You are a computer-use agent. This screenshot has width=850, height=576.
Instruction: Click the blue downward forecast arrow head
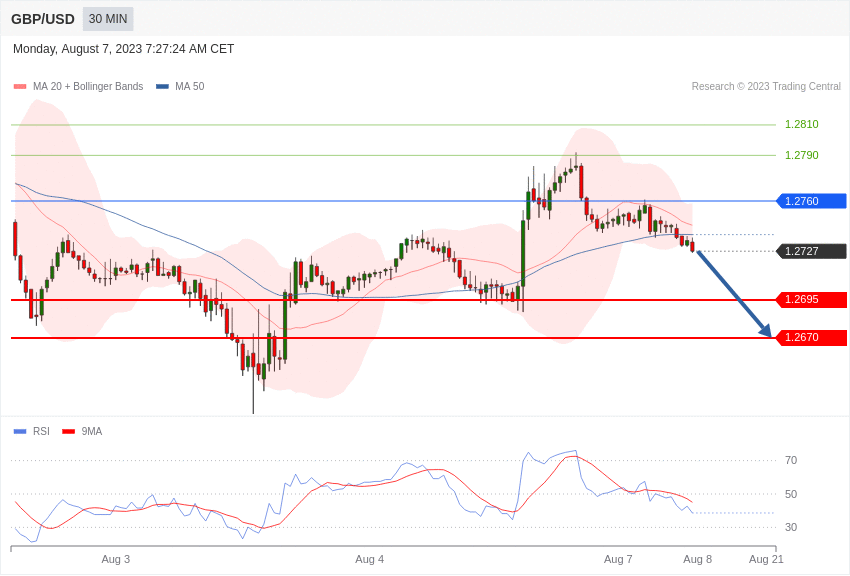[765, 330]
